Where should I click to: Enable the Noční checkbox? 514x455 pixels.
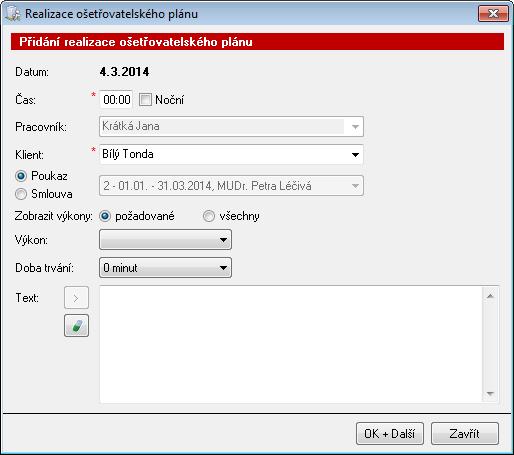pyautogui.click(x=145, y=99)
